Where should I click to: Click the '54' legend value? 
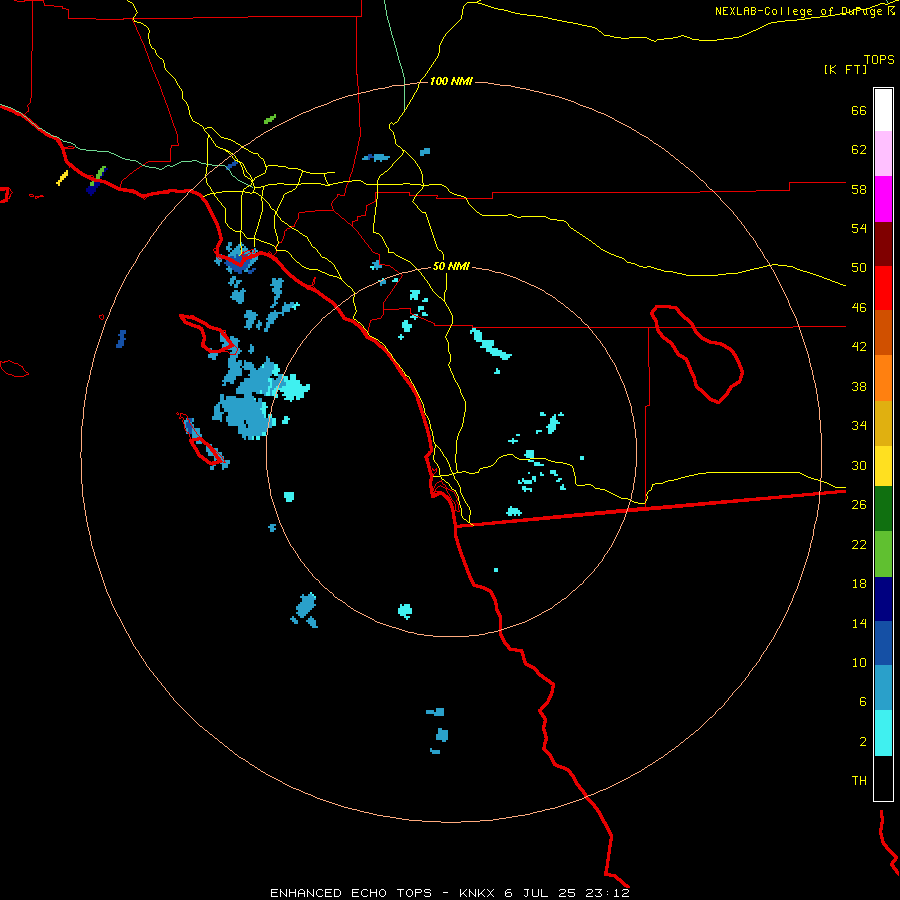(859, 228)
